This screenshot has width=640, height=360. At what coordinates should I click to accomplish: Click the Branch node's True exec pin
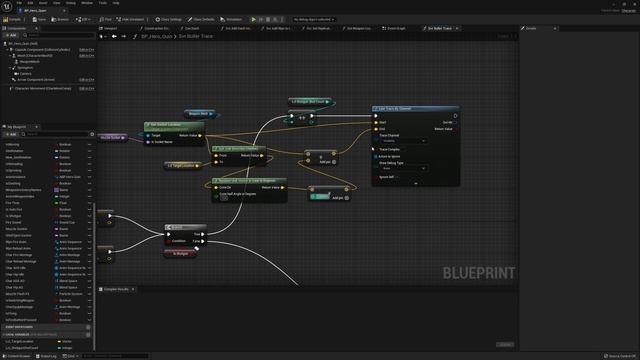coord(202,234)
